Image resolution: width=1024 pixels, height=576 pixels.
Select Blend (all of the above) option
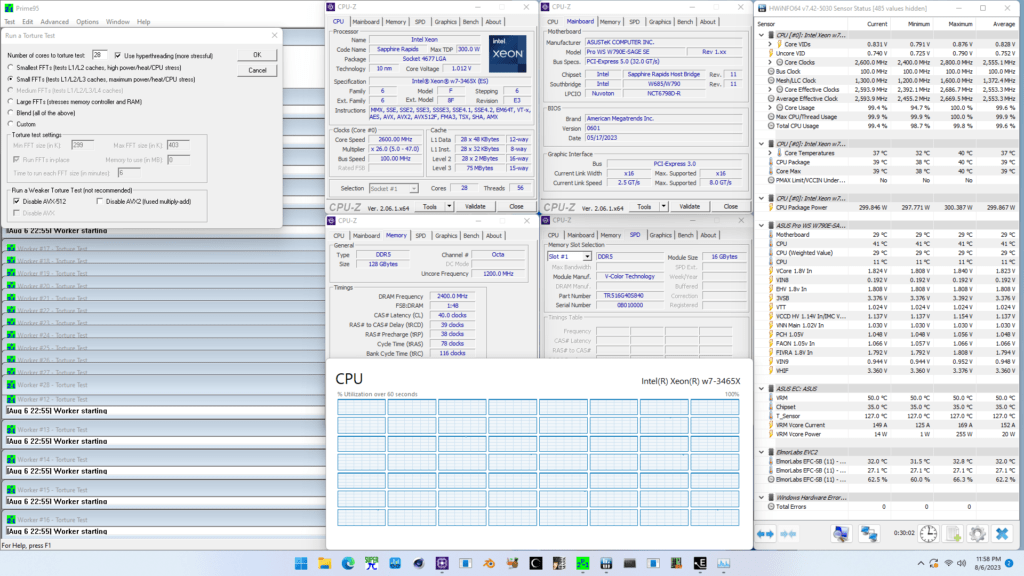coord(10,112)
